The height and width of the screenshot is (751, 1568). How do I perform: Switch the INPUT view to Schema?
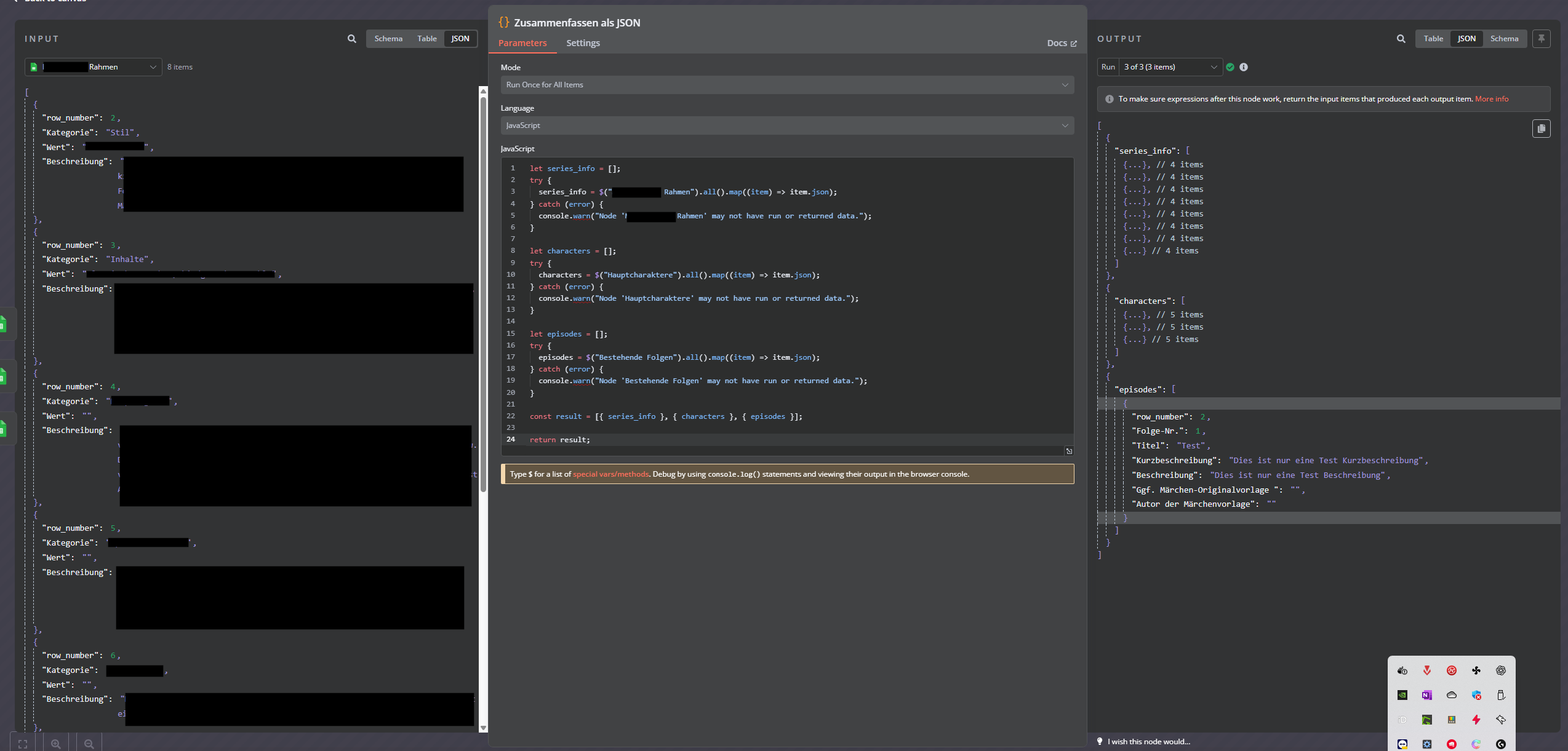[x=388, y=39]
